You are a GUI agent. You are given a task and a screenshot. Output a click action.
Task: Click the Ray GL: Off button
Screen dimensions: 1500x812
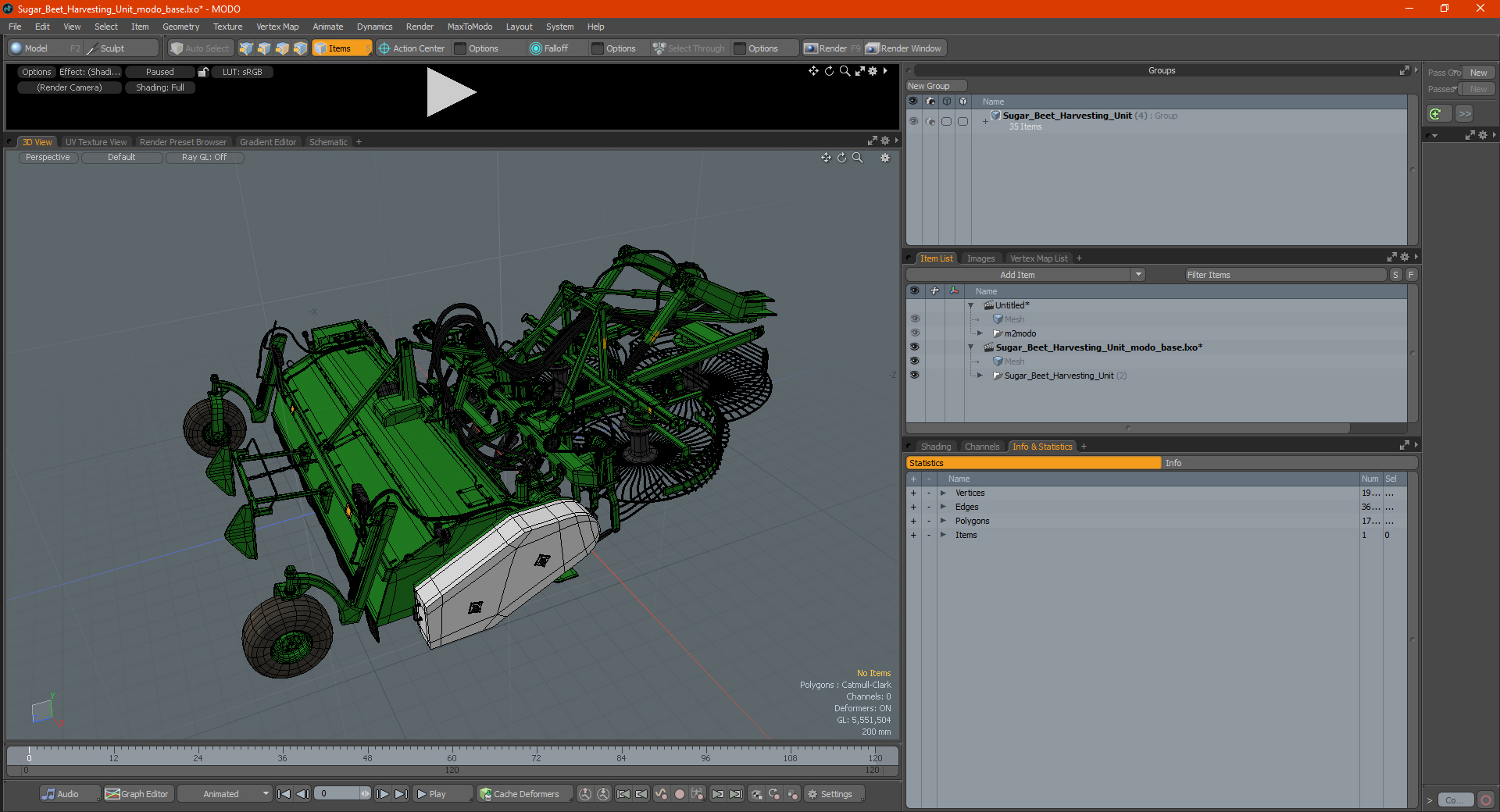(x=204, y=158)
